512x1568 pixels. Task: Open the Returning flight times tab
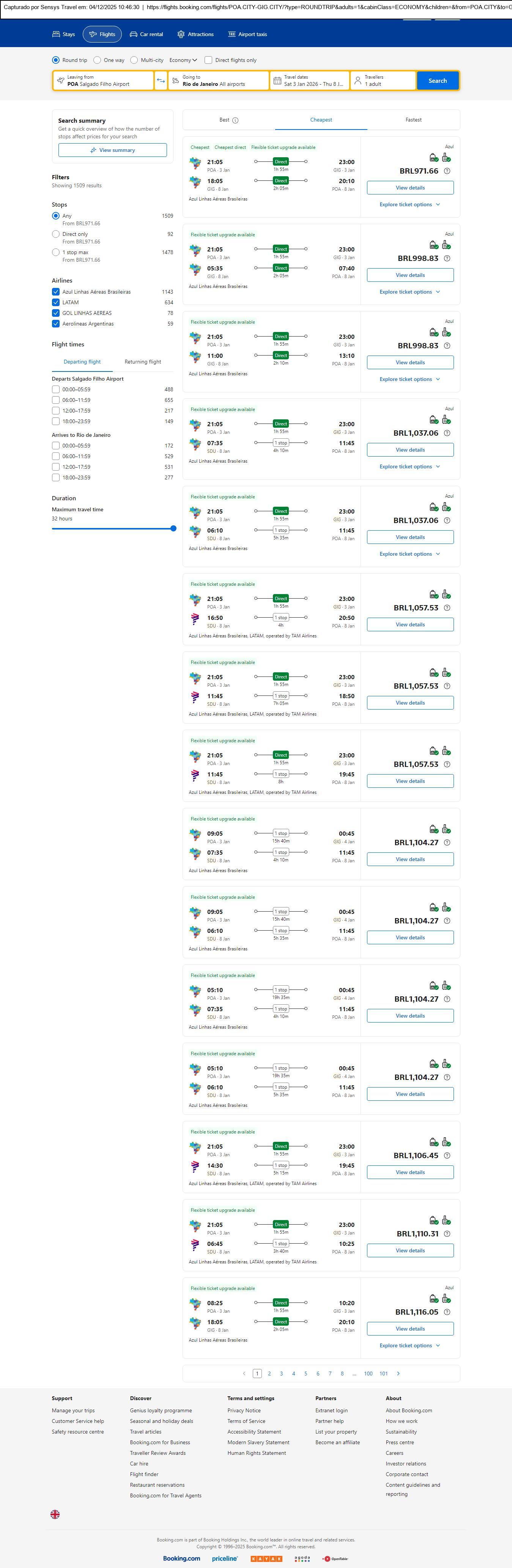point(143,362)
